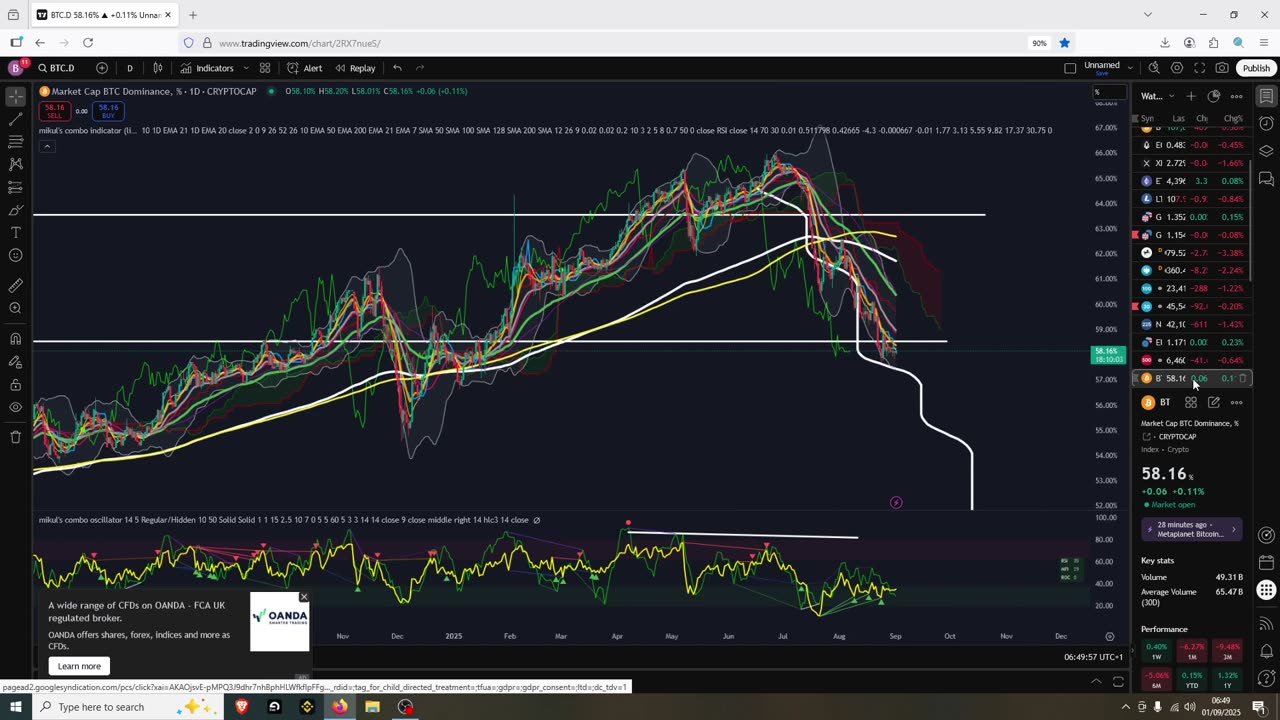Open the Calendar sidebar tab
This screenshot has height=720, width=1280.
(1266, 563)
